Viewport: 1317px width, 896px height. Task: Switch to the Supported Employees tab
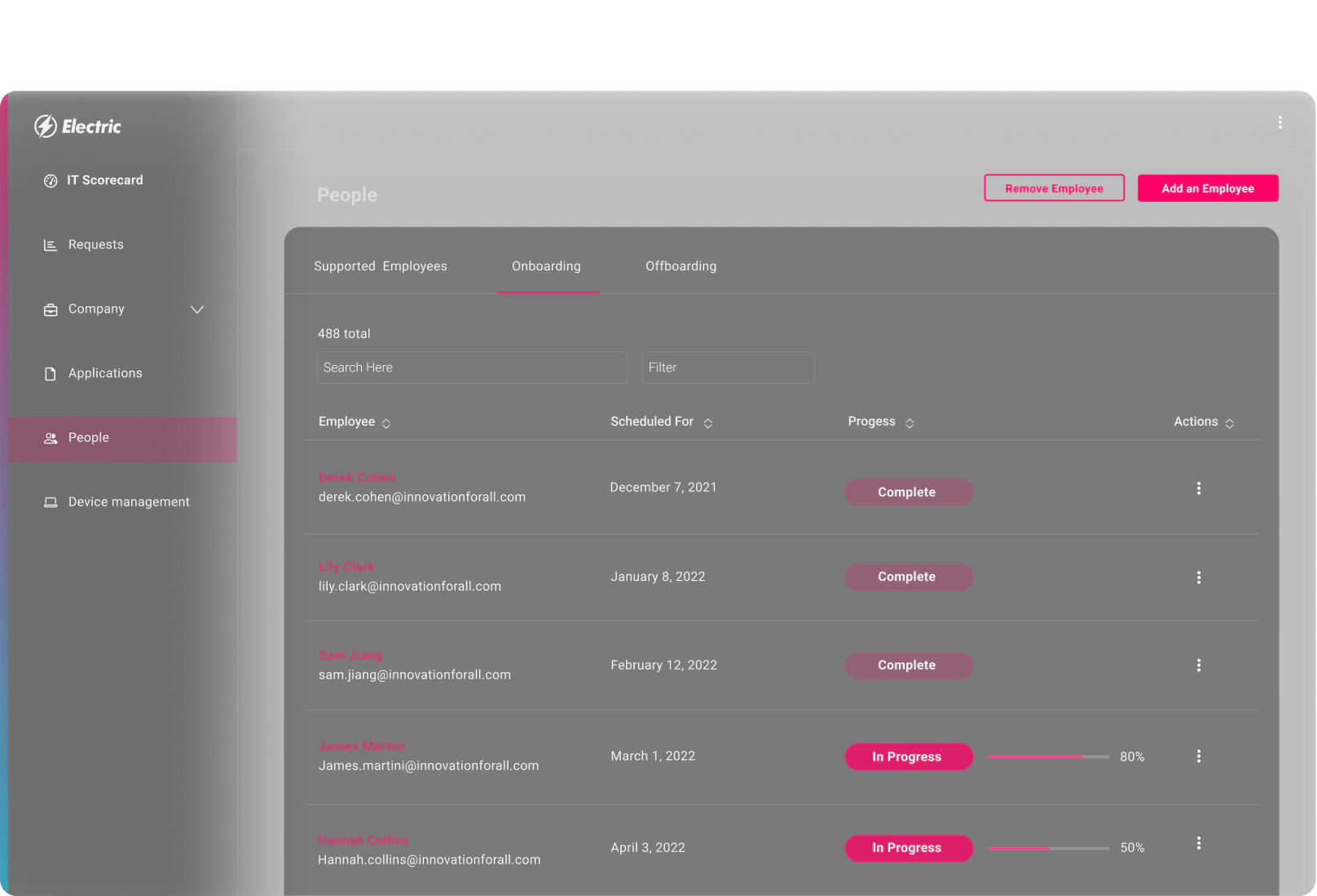coord(381,266)
